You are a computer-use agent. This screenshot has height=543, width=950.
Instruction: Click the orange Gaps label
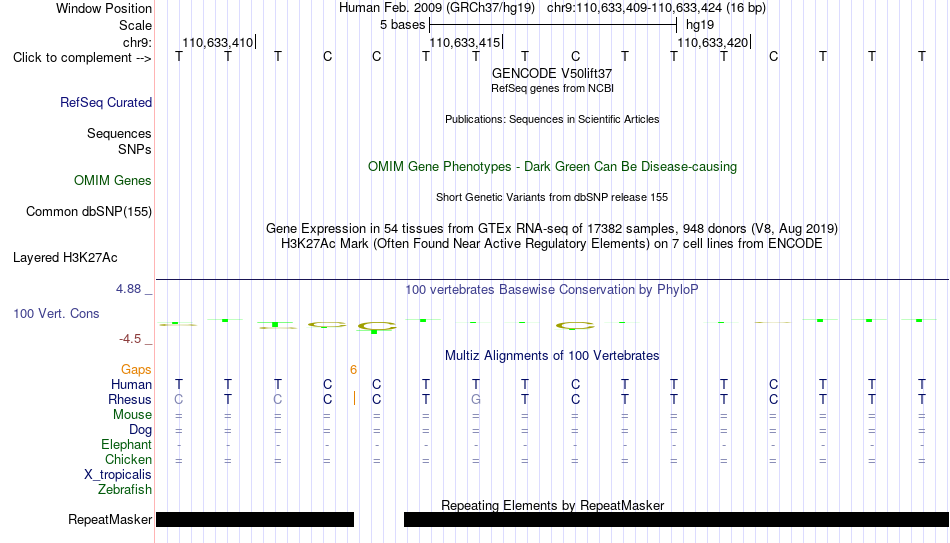click(136, 370)
